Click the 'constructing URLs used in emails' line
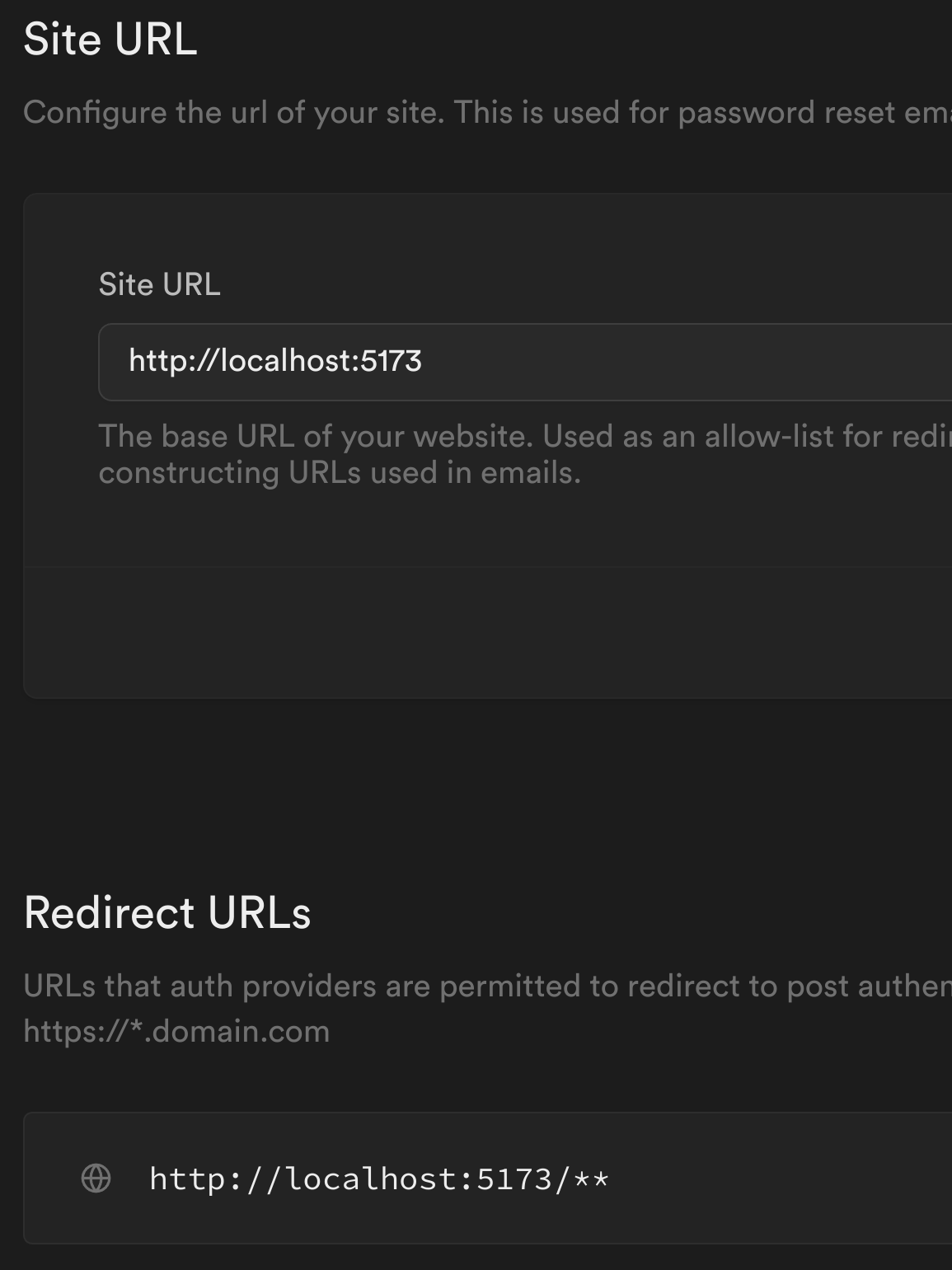Image resolution: width=952 pixels, height=1270 pixels. tap(340, 473)
